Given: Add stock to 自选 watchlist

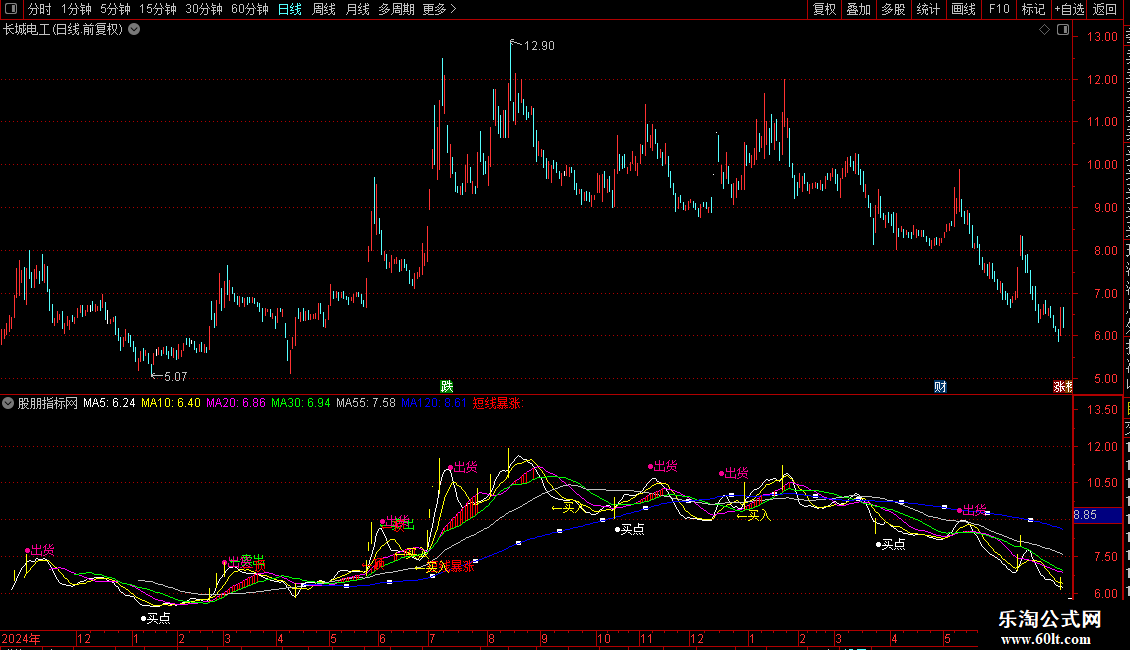Looking at the screenshot, I should [1069, 9].
